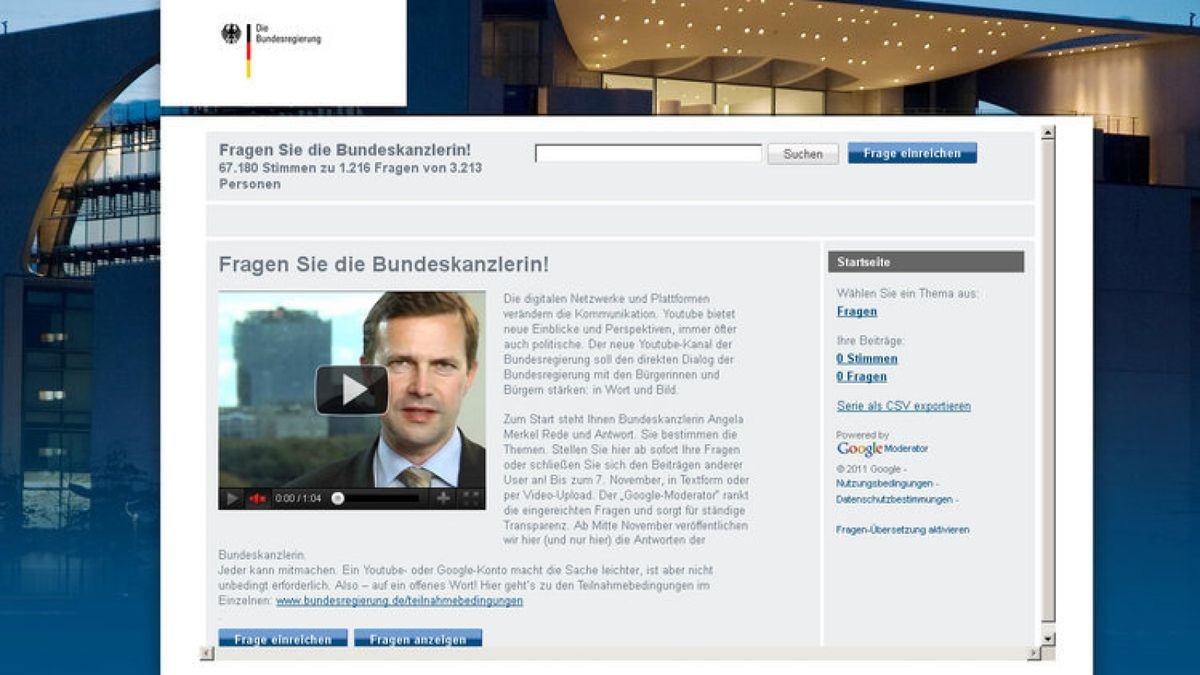Open the 0 Fragen link
Screen dimensions: 1200x675
(861, 376)
